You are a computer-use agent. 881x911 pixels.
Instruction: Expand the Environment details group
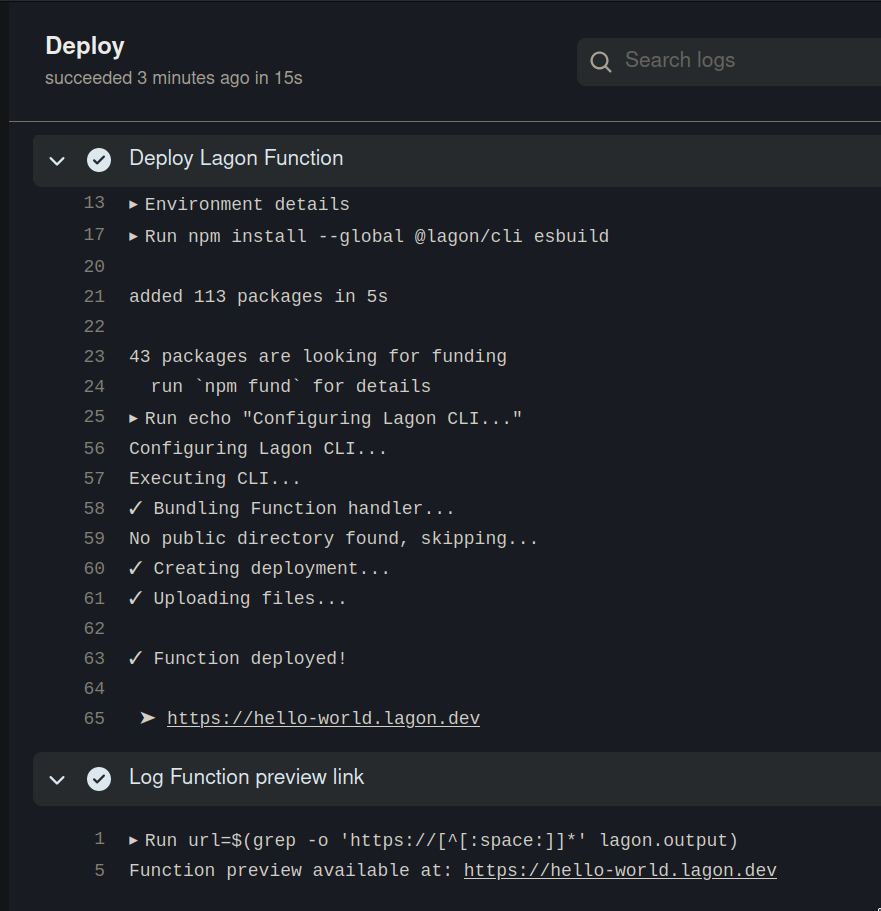(x=133, y=205)
